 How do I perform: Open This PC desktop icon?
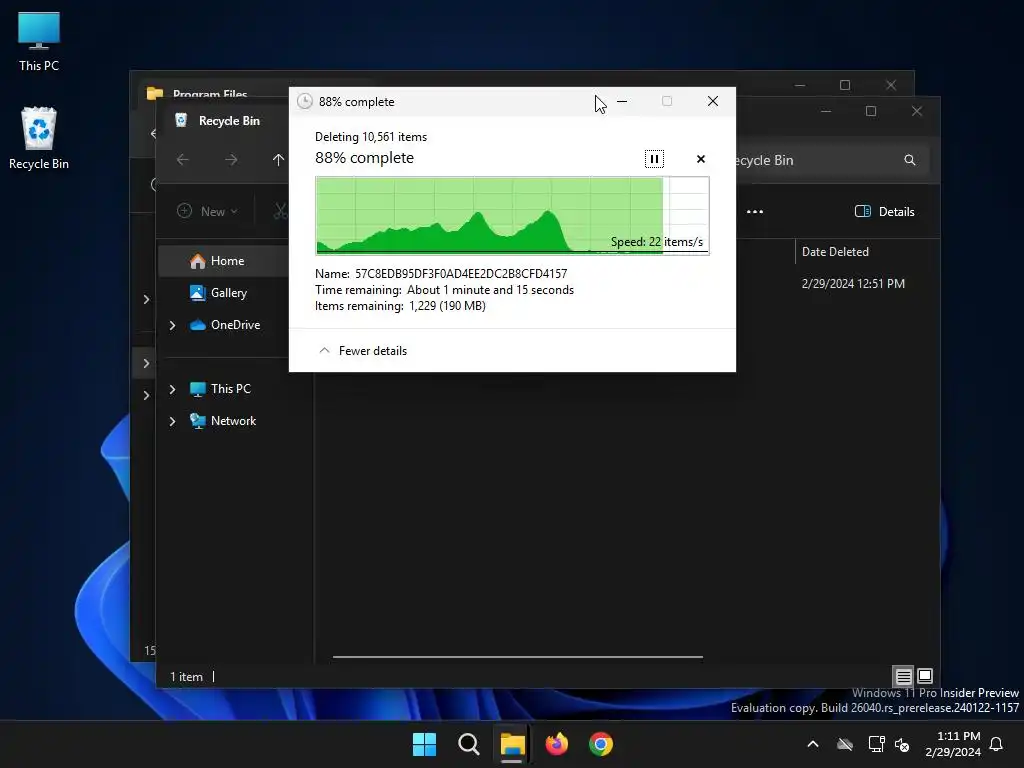pos(39,42)
